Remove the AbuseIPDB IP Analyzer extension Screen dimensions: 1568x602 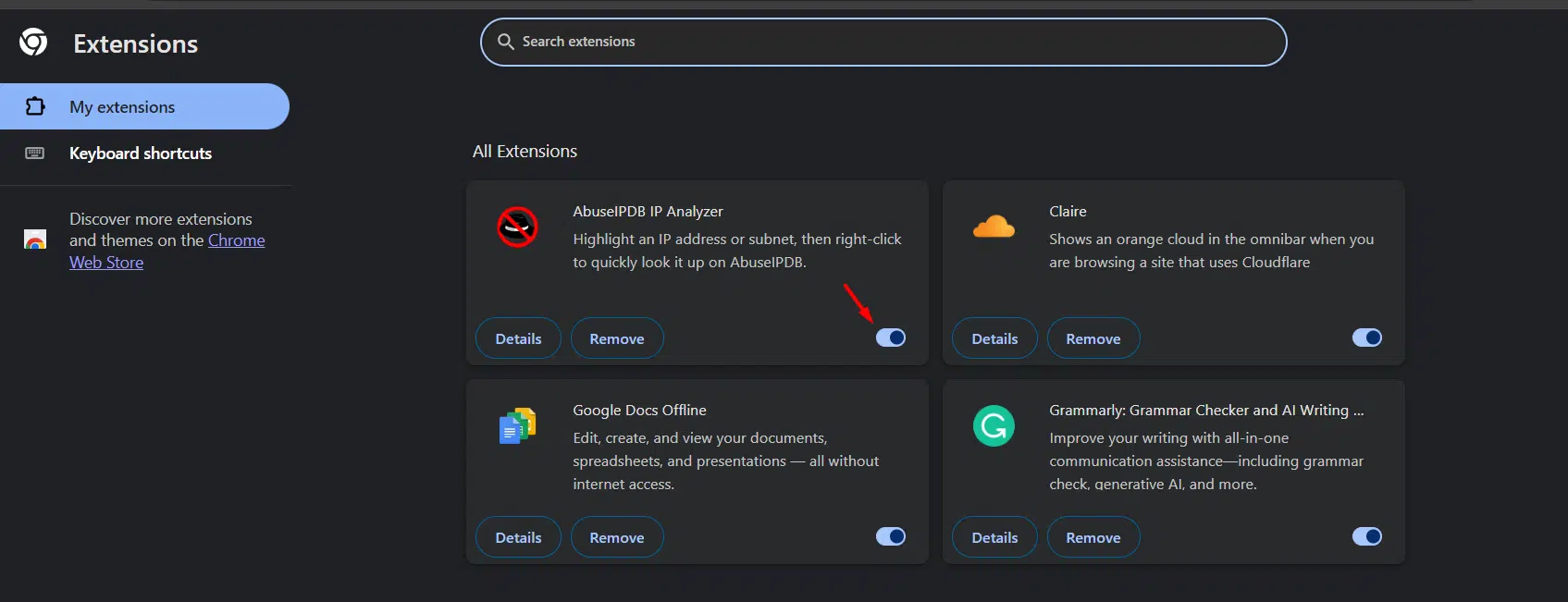(617, 338)
